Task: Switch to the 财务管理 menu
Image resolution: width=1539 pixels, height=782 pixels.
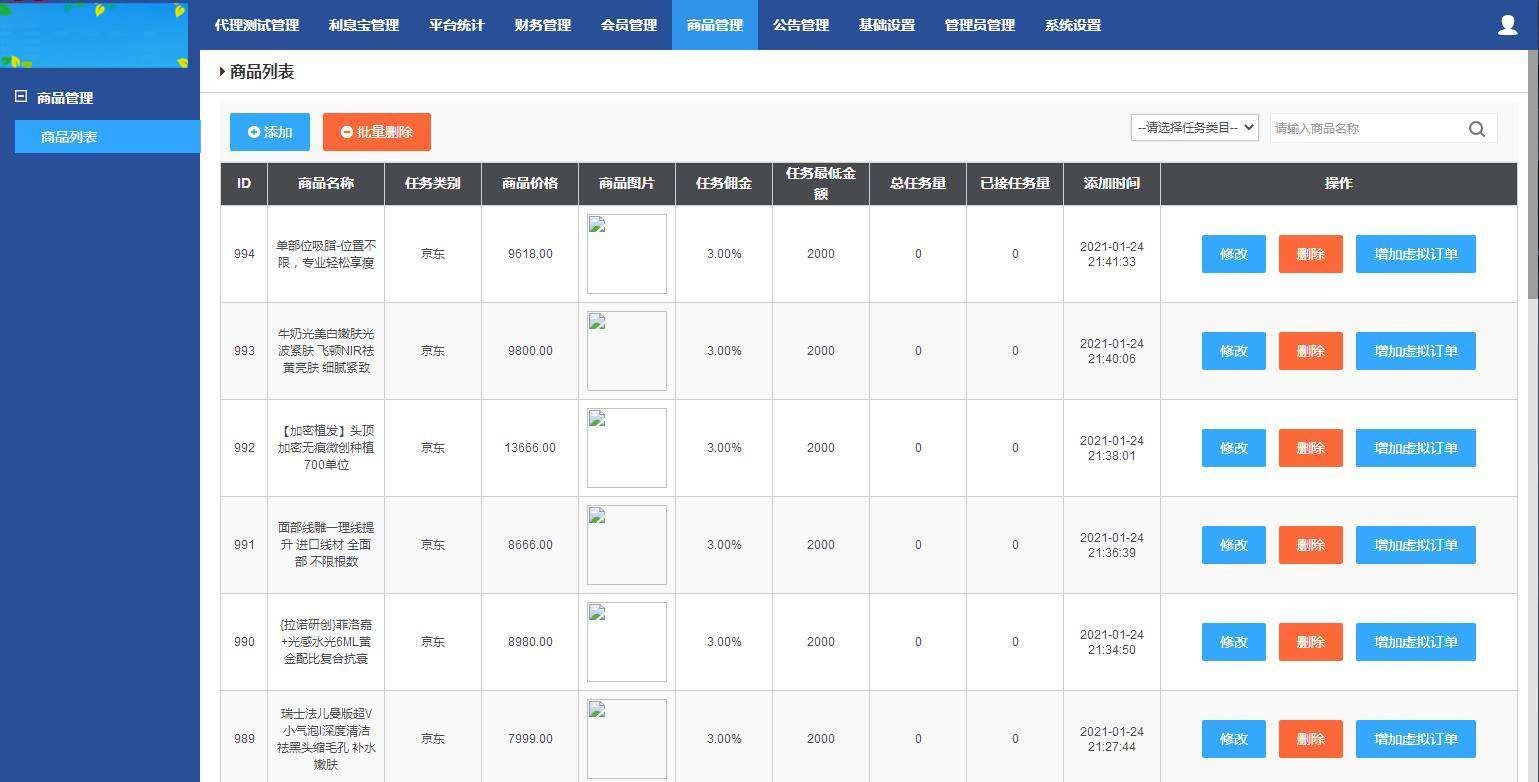Action: click(x=542, y=25)
